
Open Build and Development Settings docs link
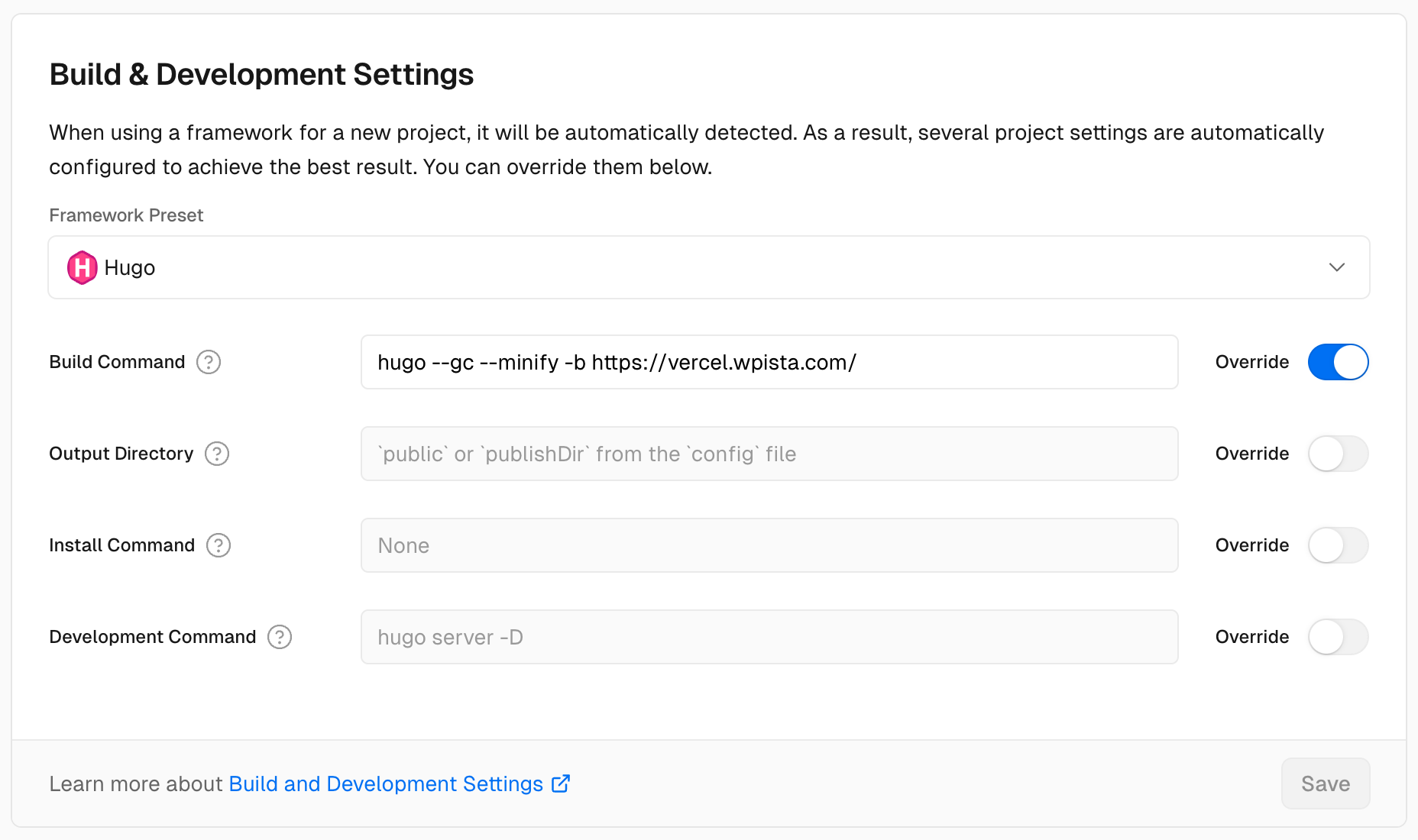(386, 783)
